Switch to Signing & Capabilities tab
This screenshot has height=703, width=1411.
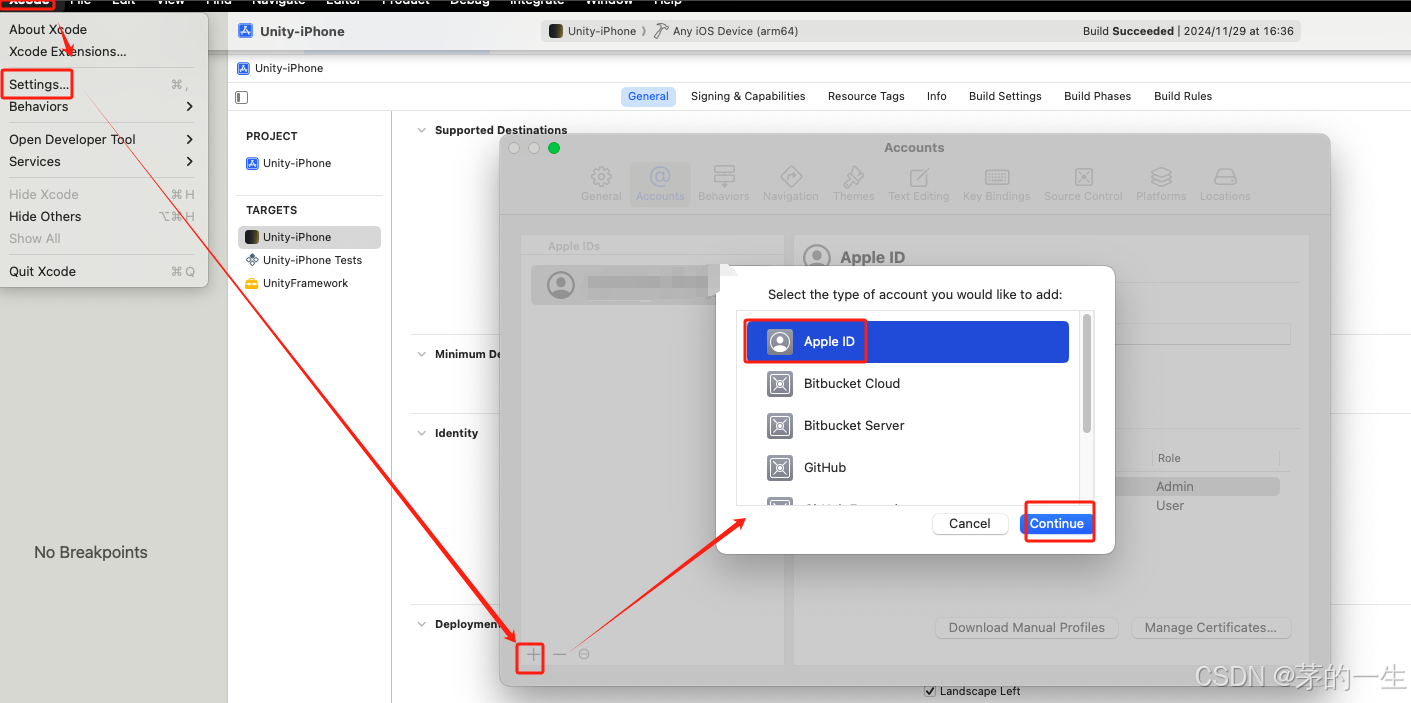748,96
